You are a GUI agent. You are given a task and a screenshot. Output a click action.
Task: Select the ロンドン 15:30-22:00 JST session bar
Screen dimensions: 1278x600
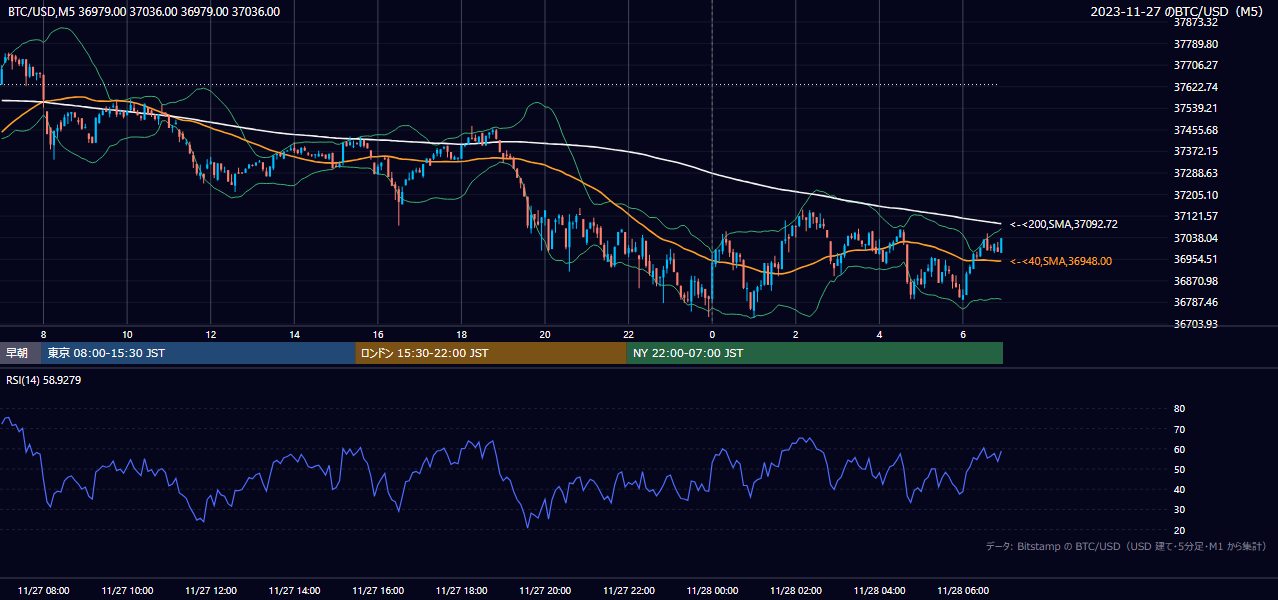coord(491,353)
